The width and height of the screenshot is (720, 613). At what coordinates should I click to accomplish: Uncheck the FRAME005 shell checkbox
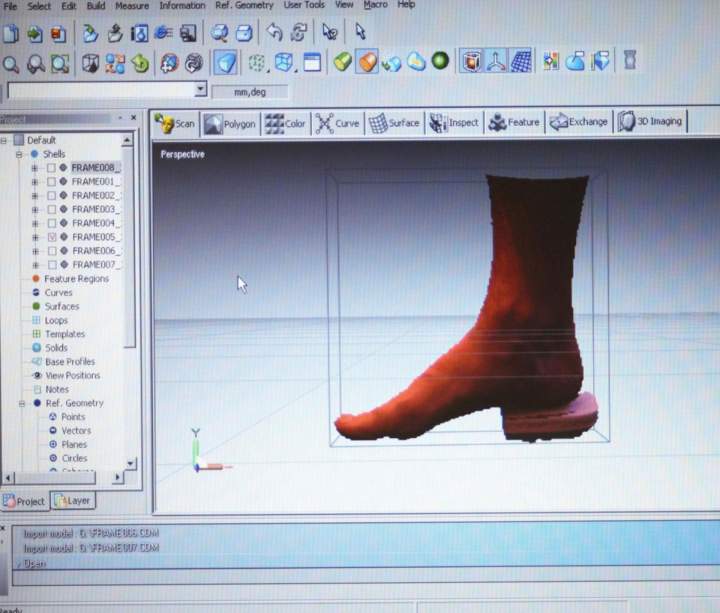pos(52,237)
